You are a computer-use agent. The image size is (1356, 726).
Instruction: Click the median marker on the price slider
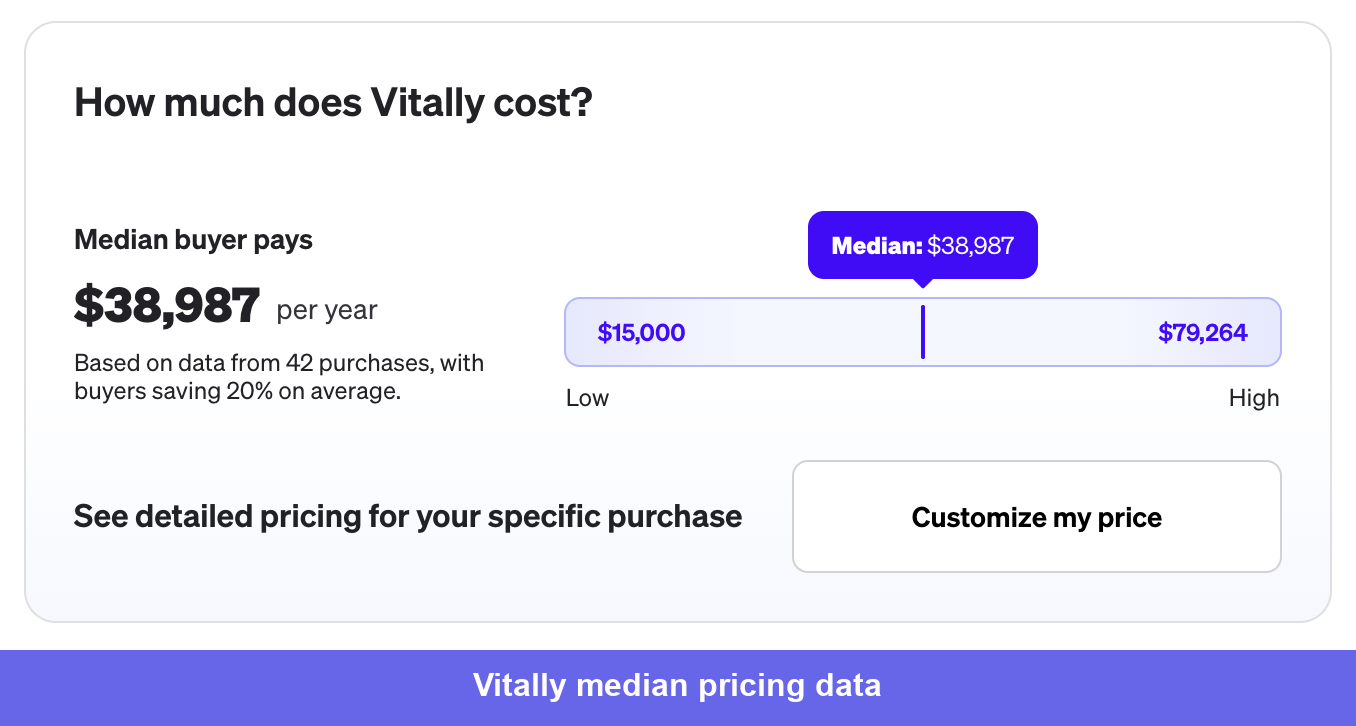click(923, 331)
